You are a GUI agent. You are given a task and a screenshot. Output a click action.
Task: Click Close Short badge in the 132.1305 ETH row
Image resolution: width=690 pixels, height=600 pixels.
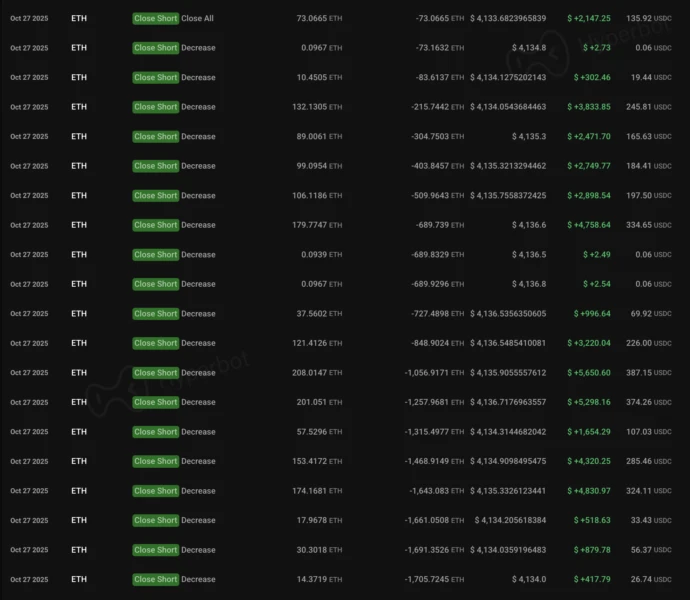pyautogui.click(x=155, y=107)
